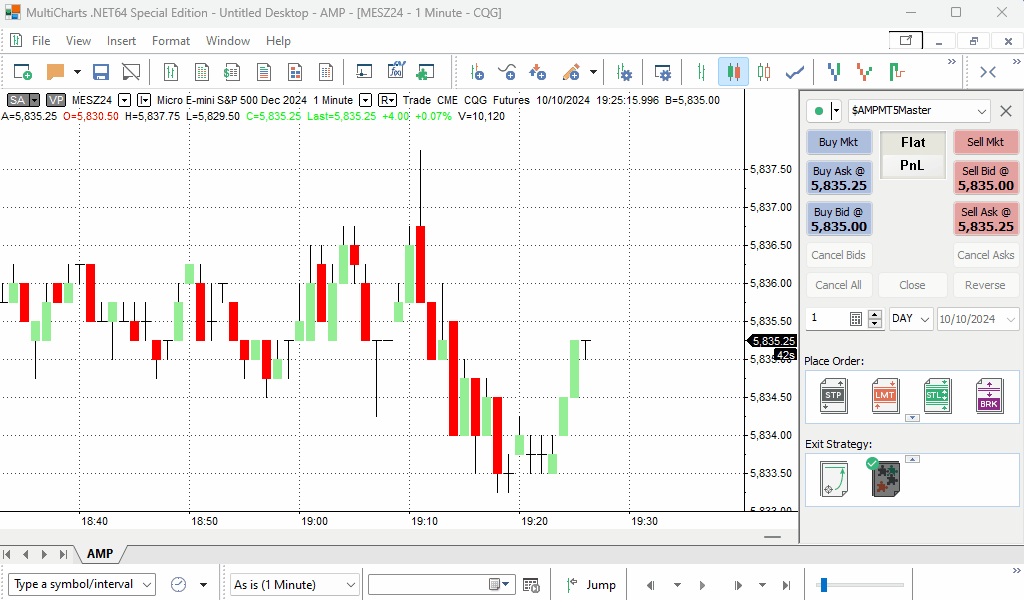This screenshot has width=1024, height=600.
Task: Increase order quantity with up stepper
Action: 875,314
